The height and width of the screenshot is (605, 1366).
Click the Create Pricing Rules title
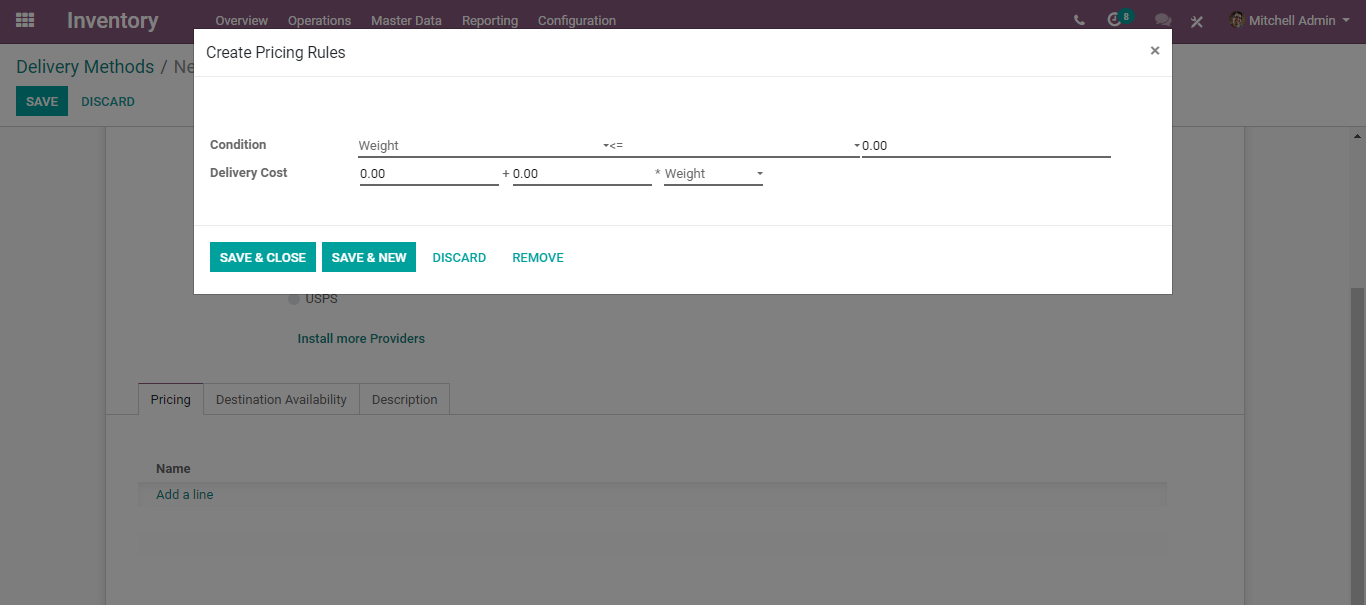(x=276, y=52)
